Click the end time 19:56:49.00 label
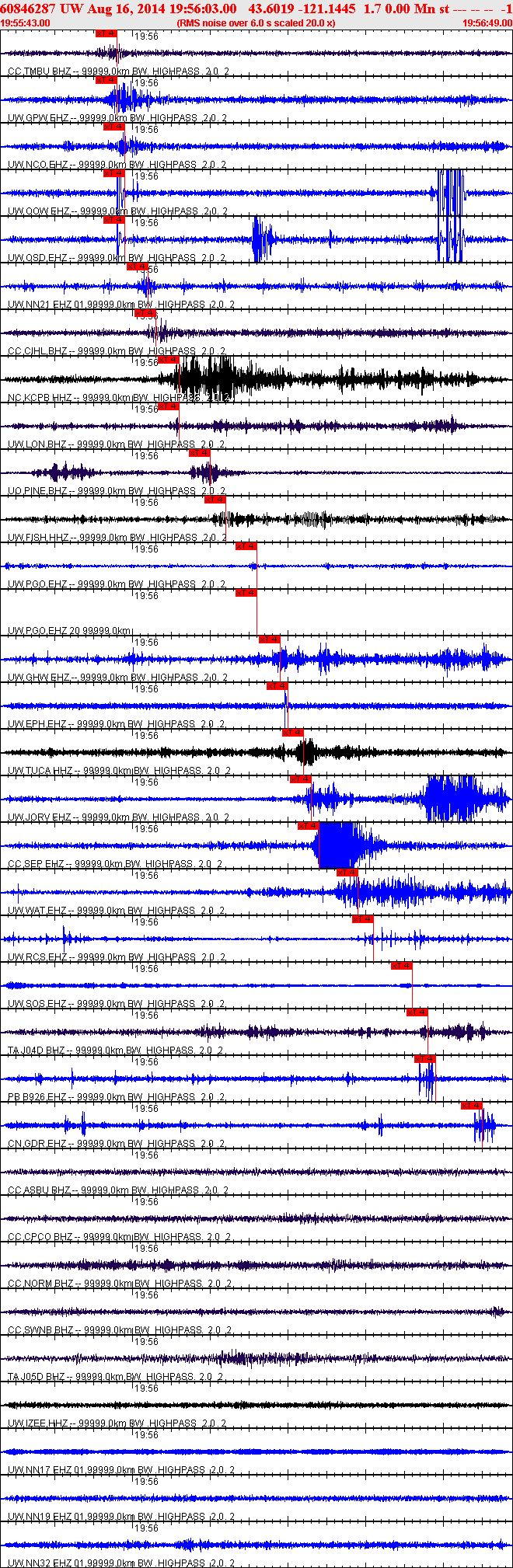The height and width of the screenshot is (1568, 513). pyautogui.click(x=487, y=23)
